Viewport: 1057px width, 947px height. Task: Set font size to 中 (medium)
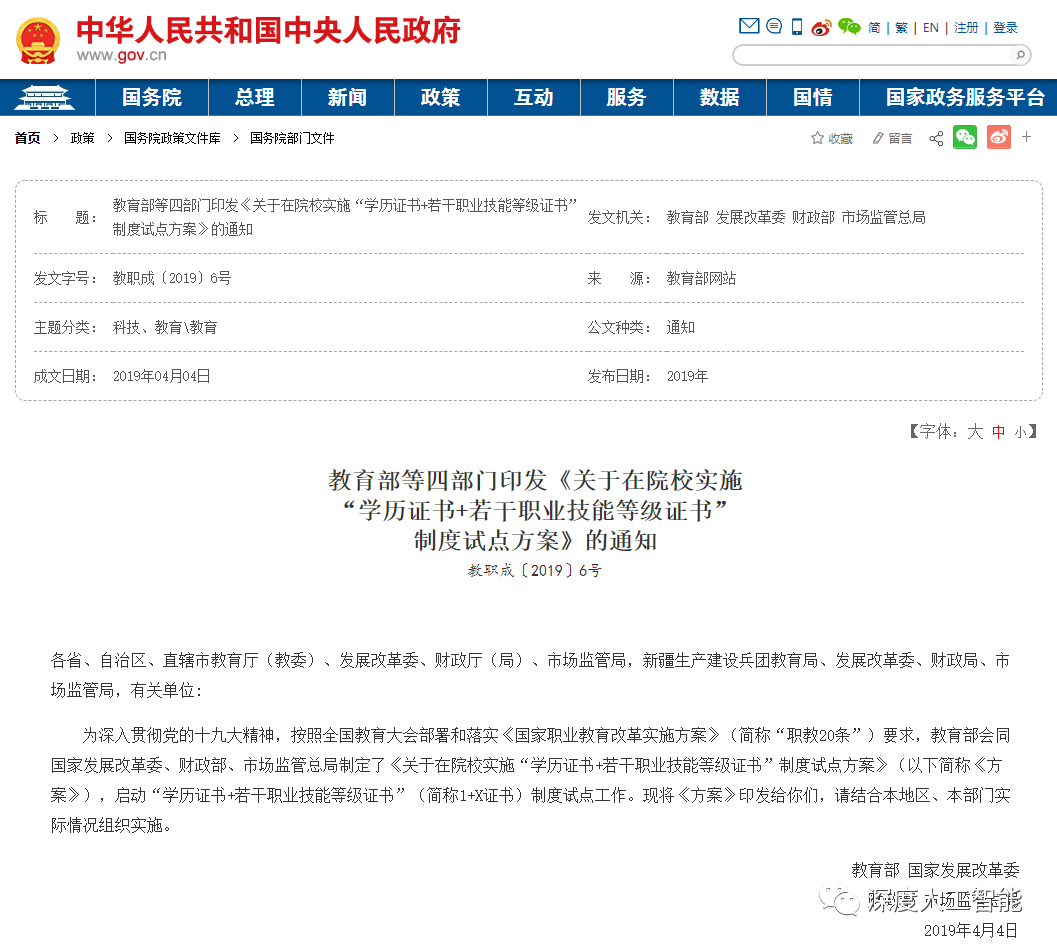pyautogui.click(x=998, y=432)
